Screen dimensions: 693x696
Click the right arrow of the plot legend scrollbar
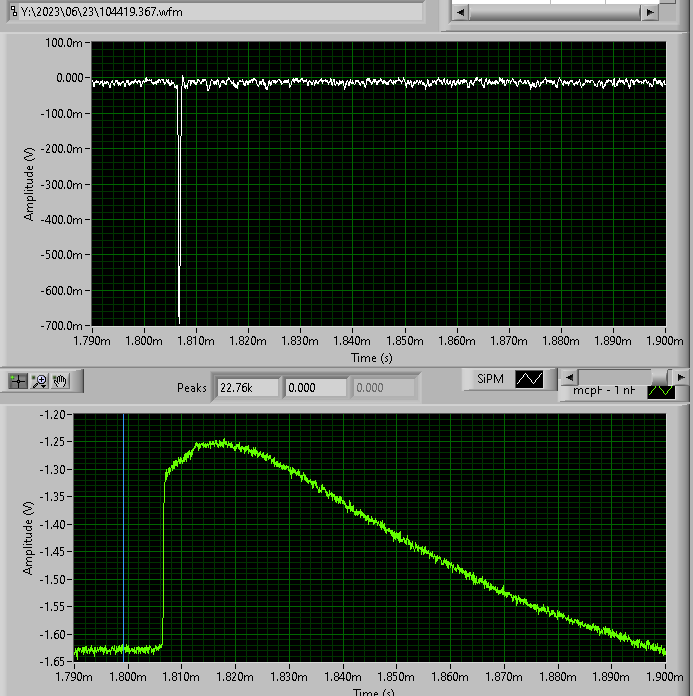(681, 377)
